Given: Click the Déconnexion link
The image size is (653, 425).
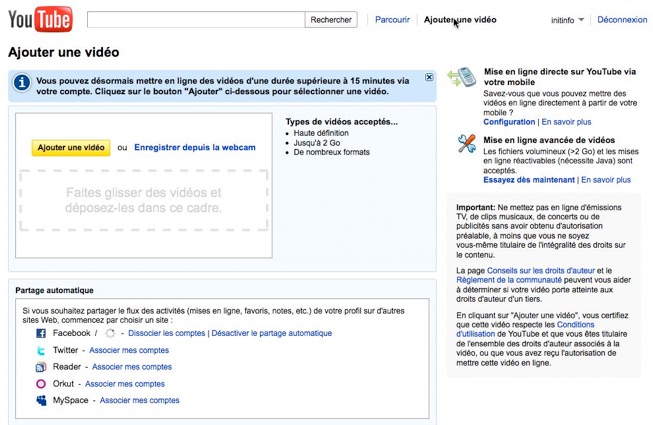Looking at the screenshot, I should pyautogui.click(x=622, y=20).
